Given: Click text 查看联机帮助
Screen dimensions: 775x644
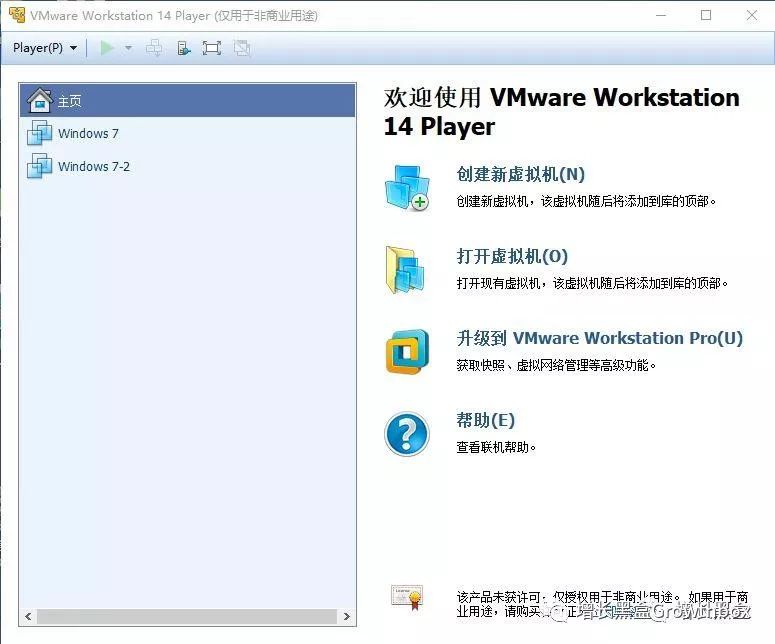Looking at the screenshot, I should click(x=496, y=447).
